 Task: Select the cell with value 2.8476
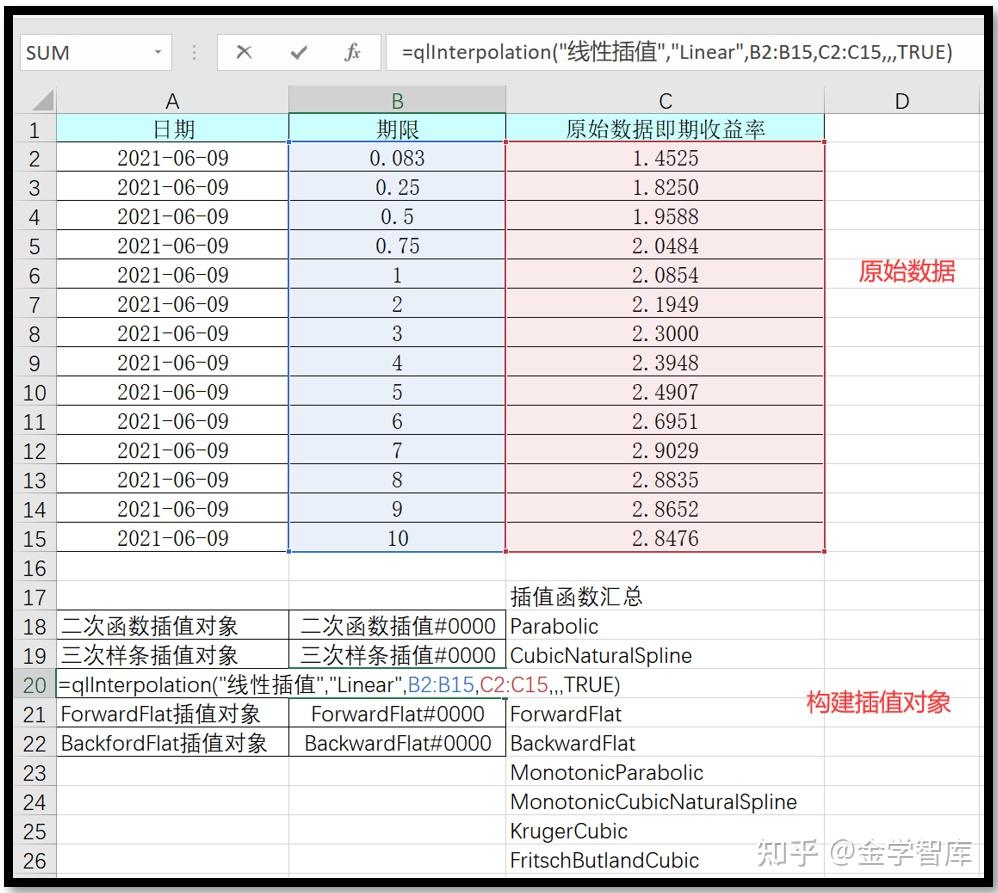664,538
